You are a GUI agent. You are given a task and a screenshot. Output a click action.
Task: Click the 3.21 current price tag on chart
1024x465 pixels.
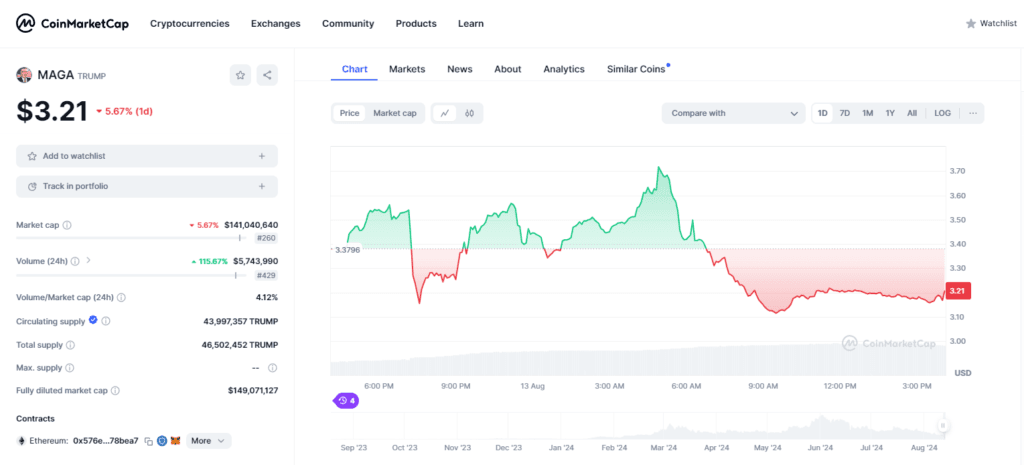957,291
